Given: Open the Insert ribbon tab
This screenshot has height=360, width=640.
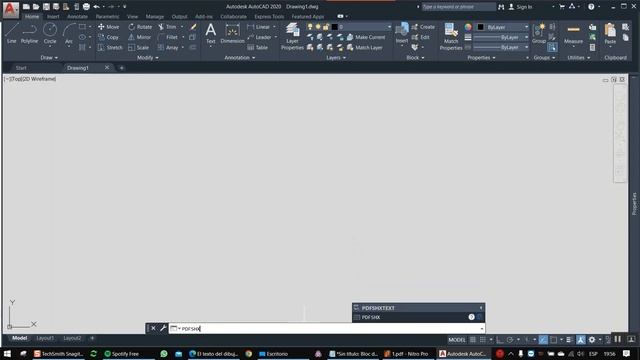Looking at the screenshot, I should [x=53, y=17].
